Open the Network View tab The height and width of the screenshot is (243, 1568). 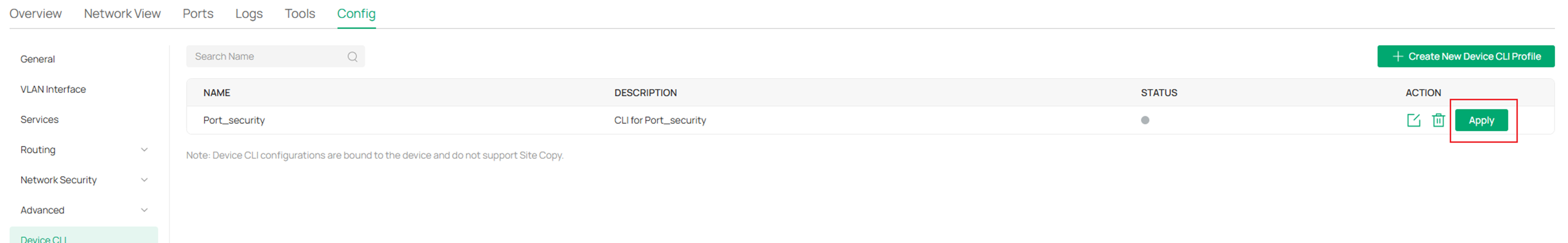click(122, 13)
